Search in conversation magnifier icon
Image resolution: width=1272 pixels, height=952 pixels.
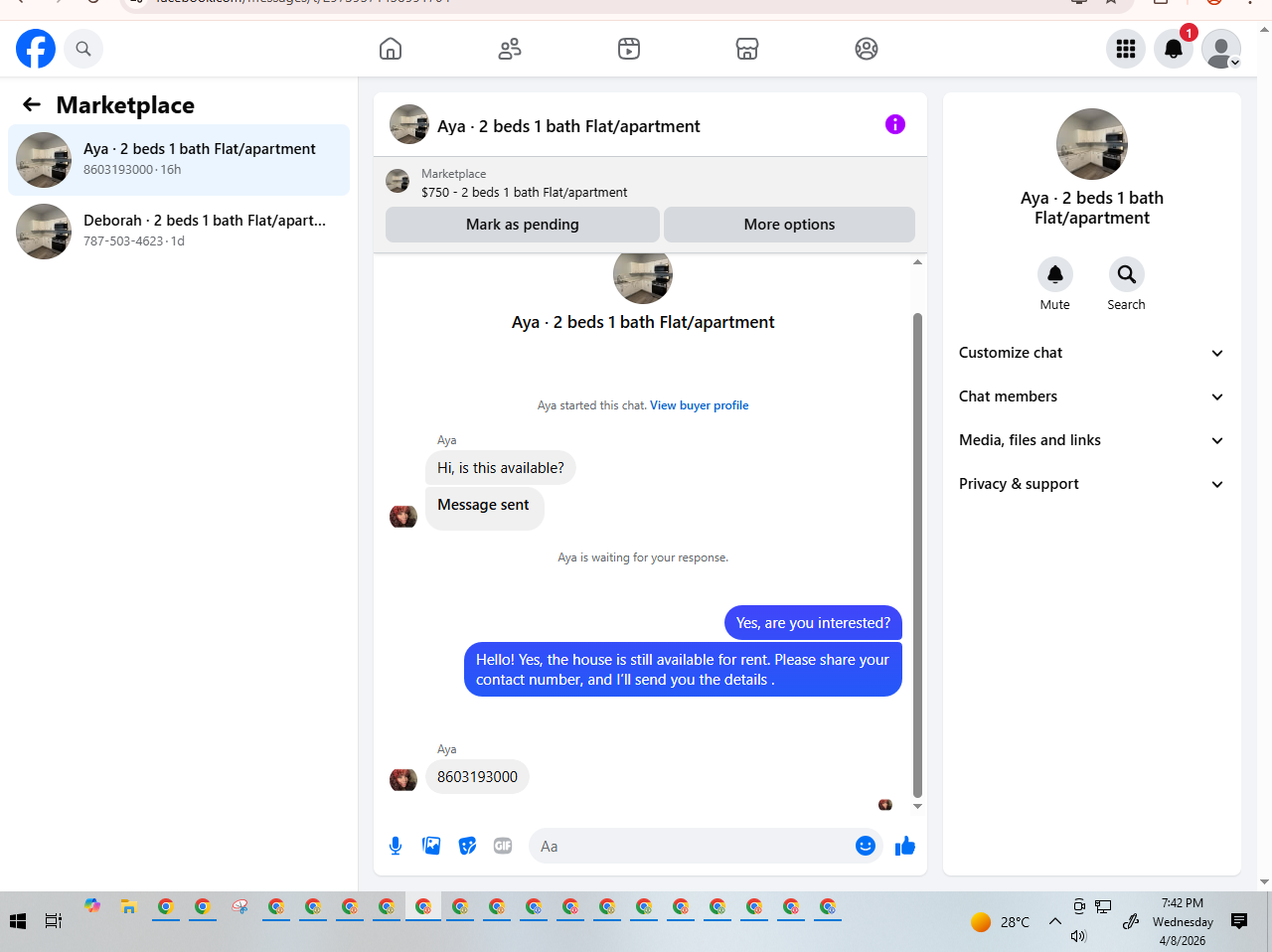1127,274
